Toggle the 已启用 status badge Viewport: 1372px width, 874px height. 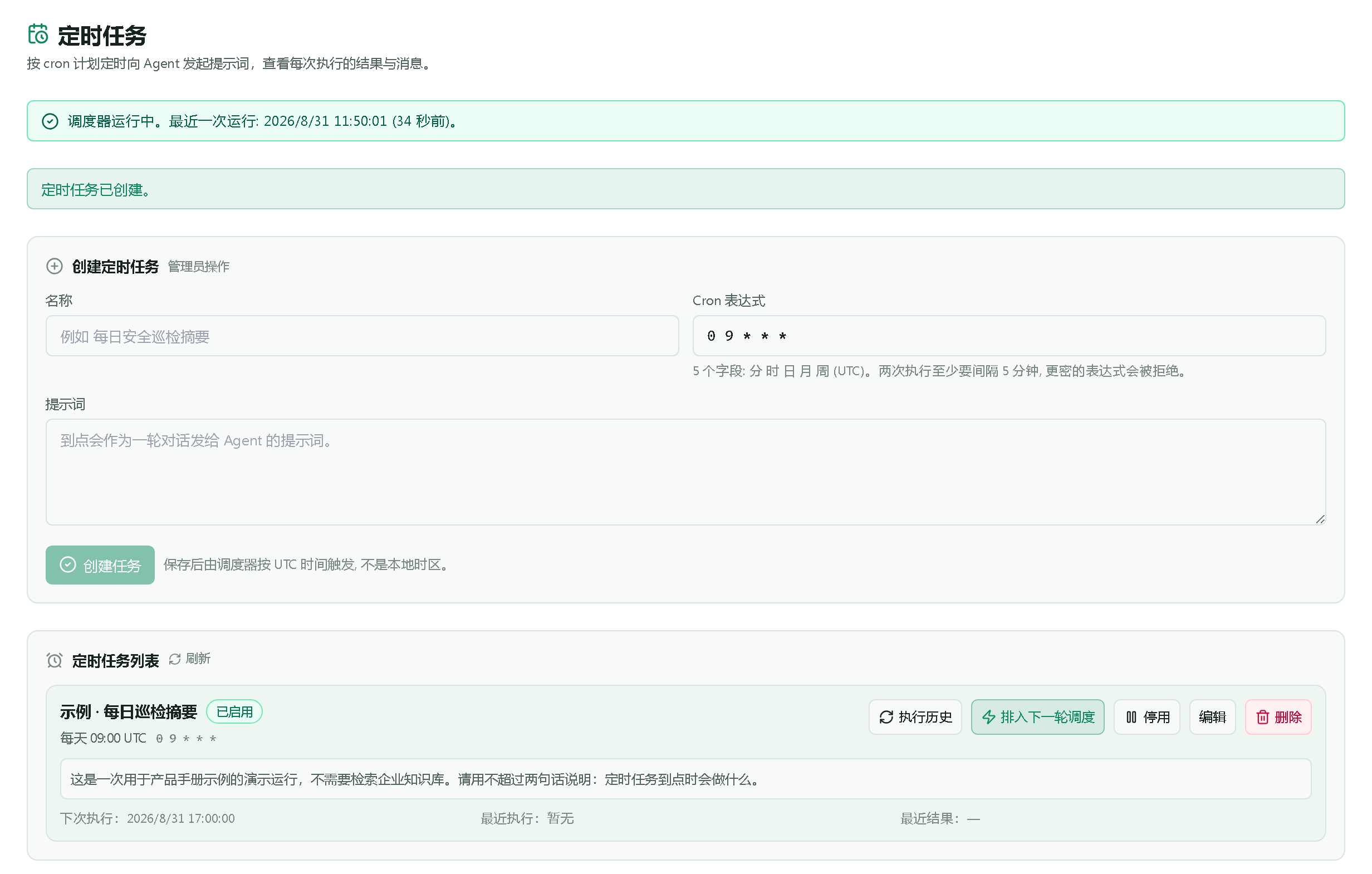(234, 711)
